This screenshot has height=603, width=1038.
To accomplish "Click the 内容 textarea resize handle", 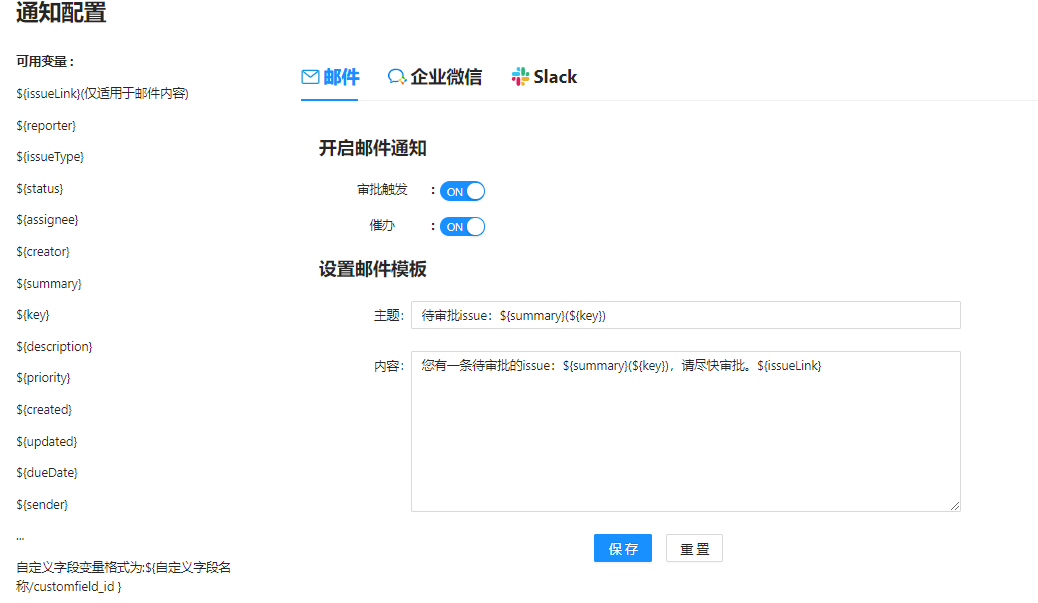I will [955, 506].
